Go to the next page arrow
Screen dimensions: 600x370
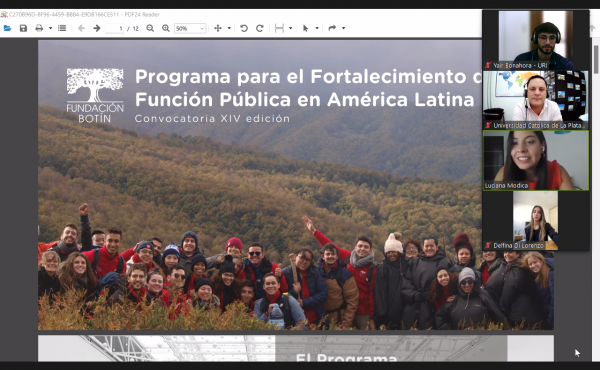pos(97,28)
